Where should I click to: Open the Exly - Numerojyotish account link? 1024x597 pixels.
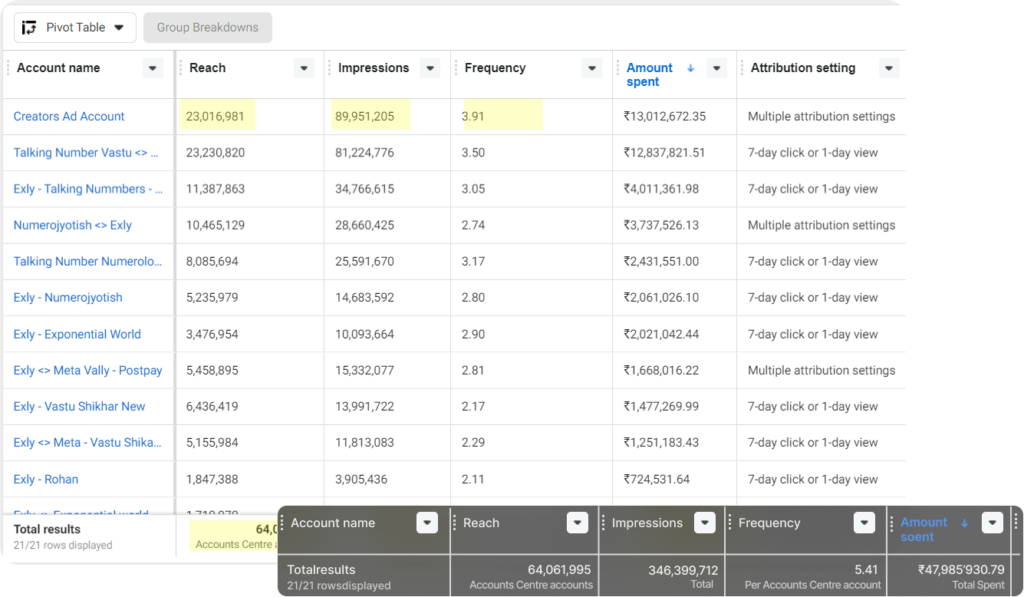point(68,298)
